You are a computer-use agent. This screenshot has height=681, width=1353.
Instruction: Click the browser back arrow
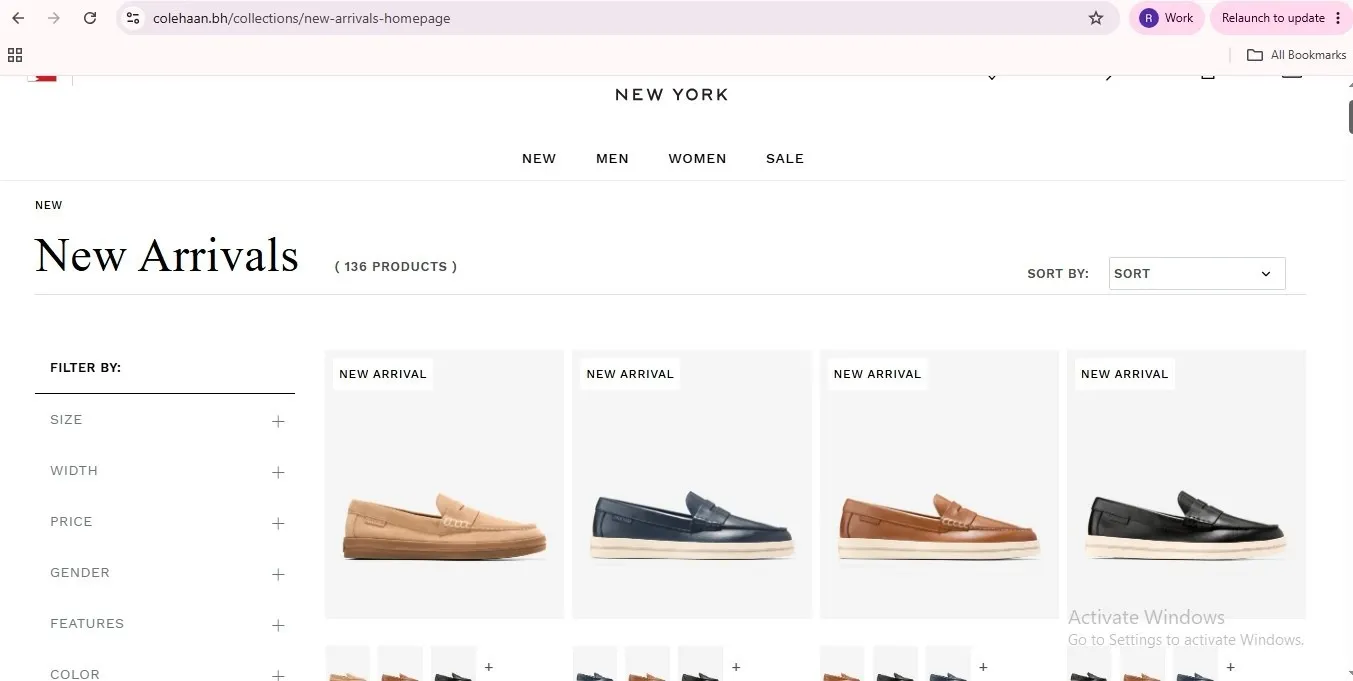(x=18, y=18)
